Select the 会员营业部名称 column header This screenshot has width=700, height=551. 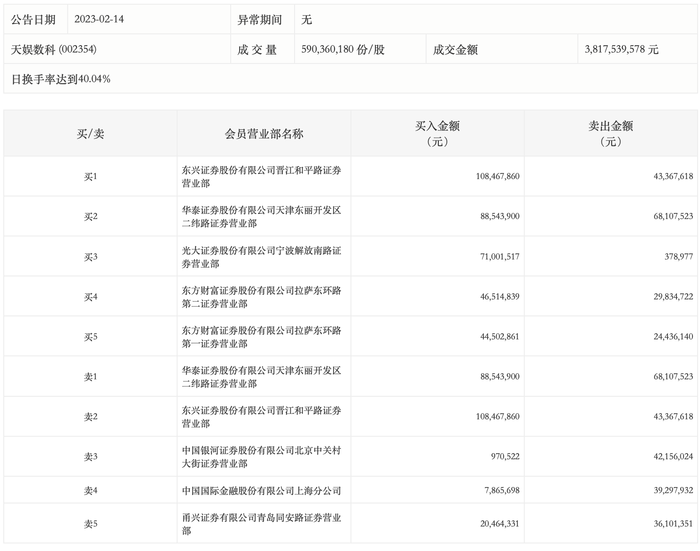264,134
